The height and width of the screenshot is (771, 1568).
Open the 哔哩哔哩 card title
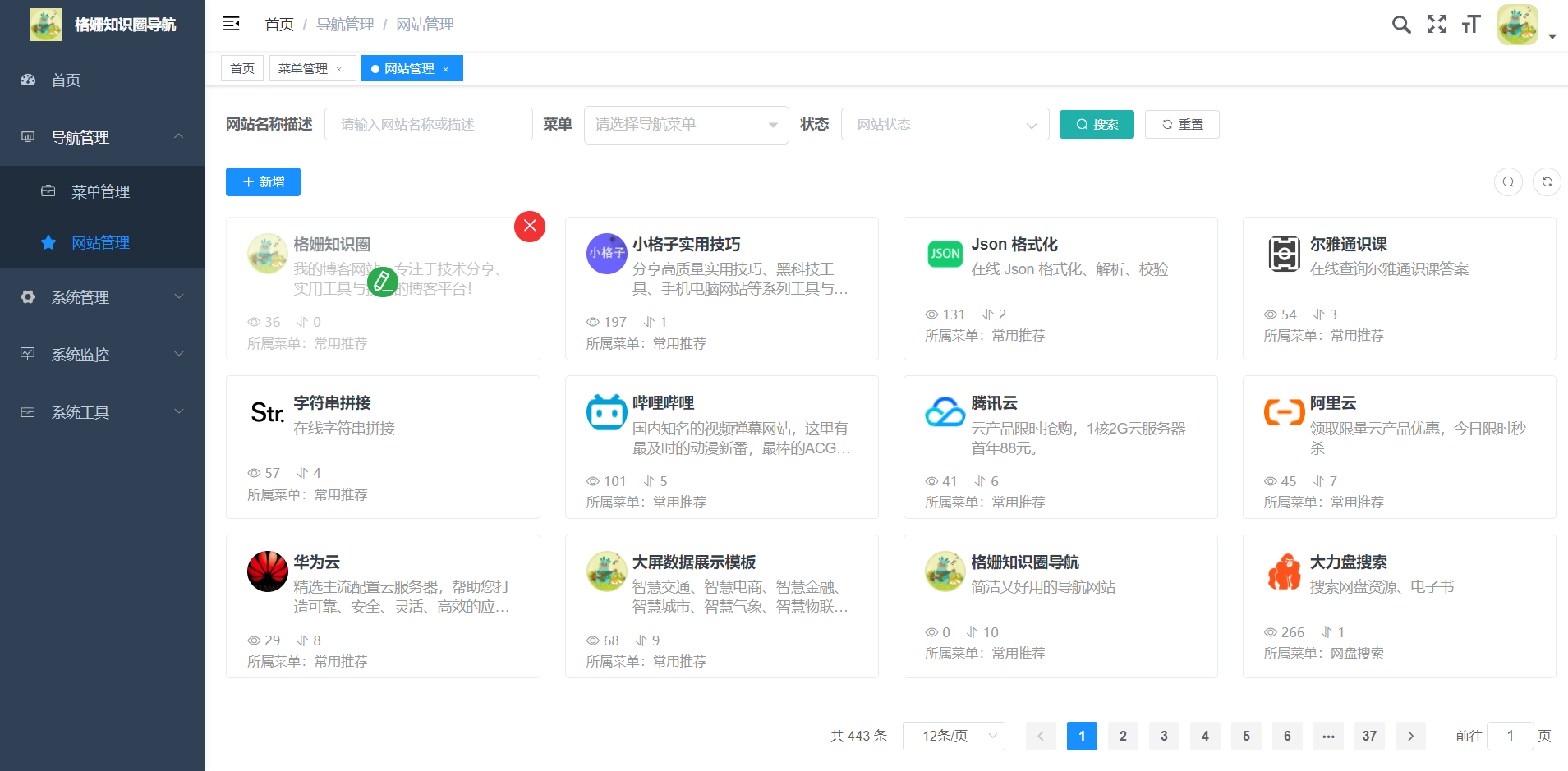click(x=664, y=403)
